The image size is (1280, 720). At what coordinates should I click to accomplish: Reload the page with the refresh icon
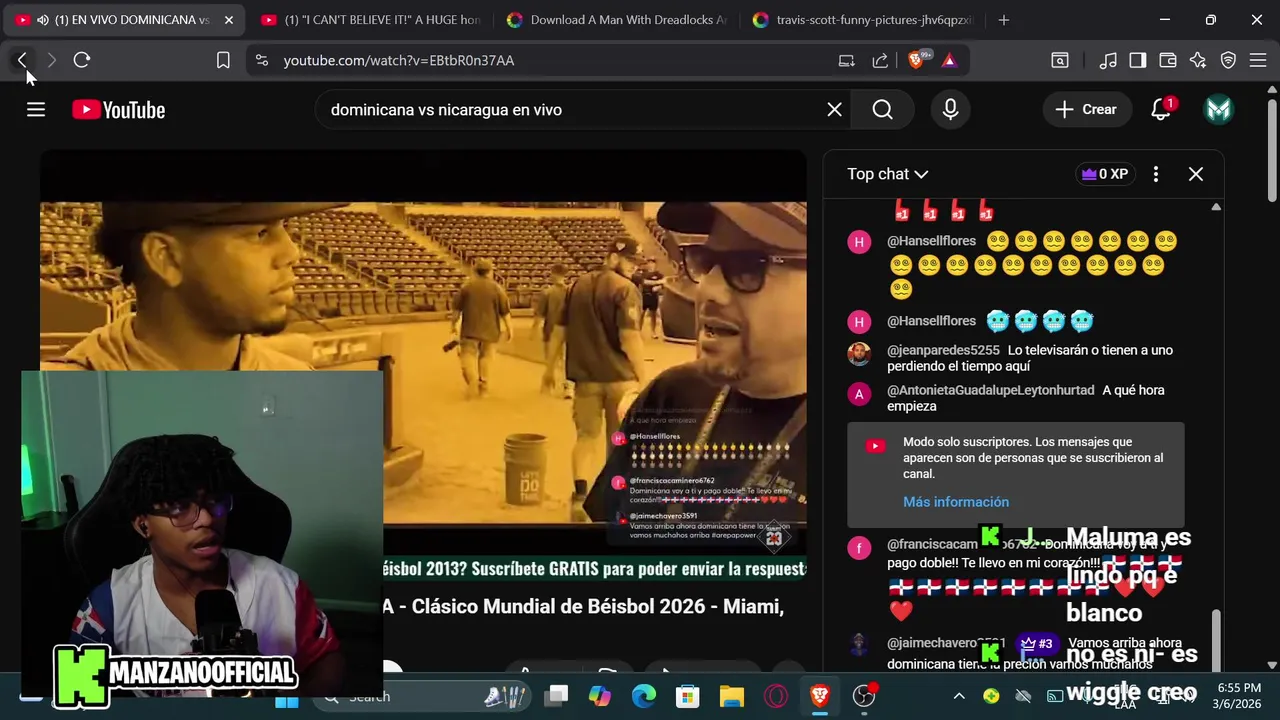tap(82, 60)
